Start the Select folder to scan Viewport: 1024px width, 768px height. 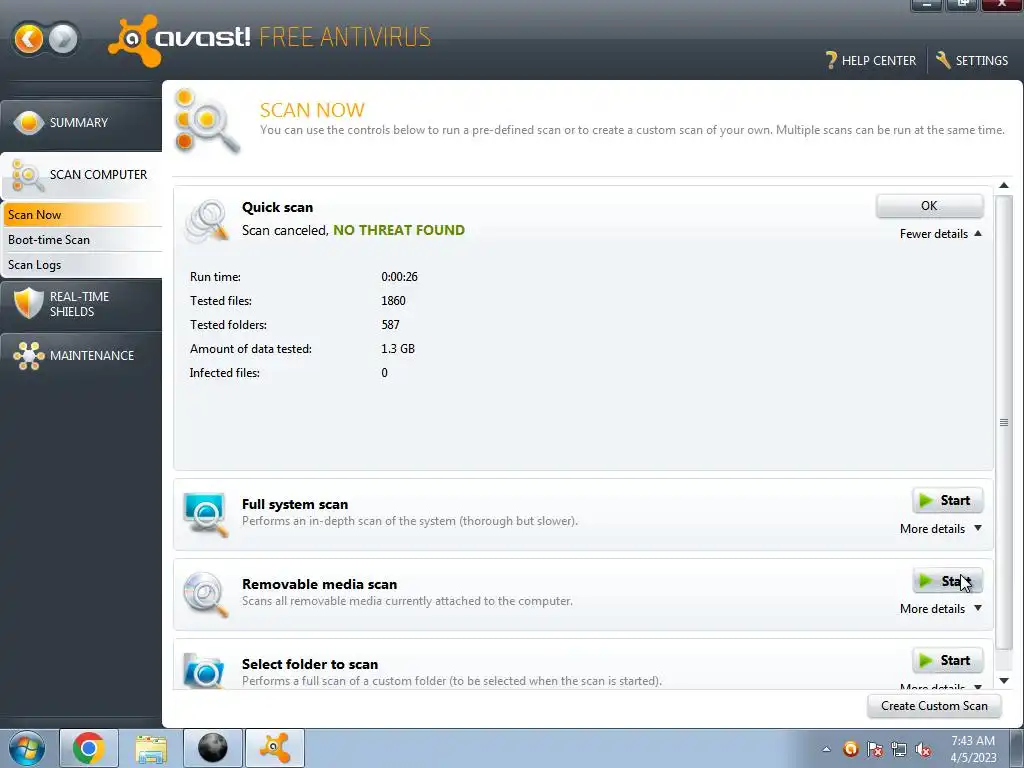coord(947,661)
